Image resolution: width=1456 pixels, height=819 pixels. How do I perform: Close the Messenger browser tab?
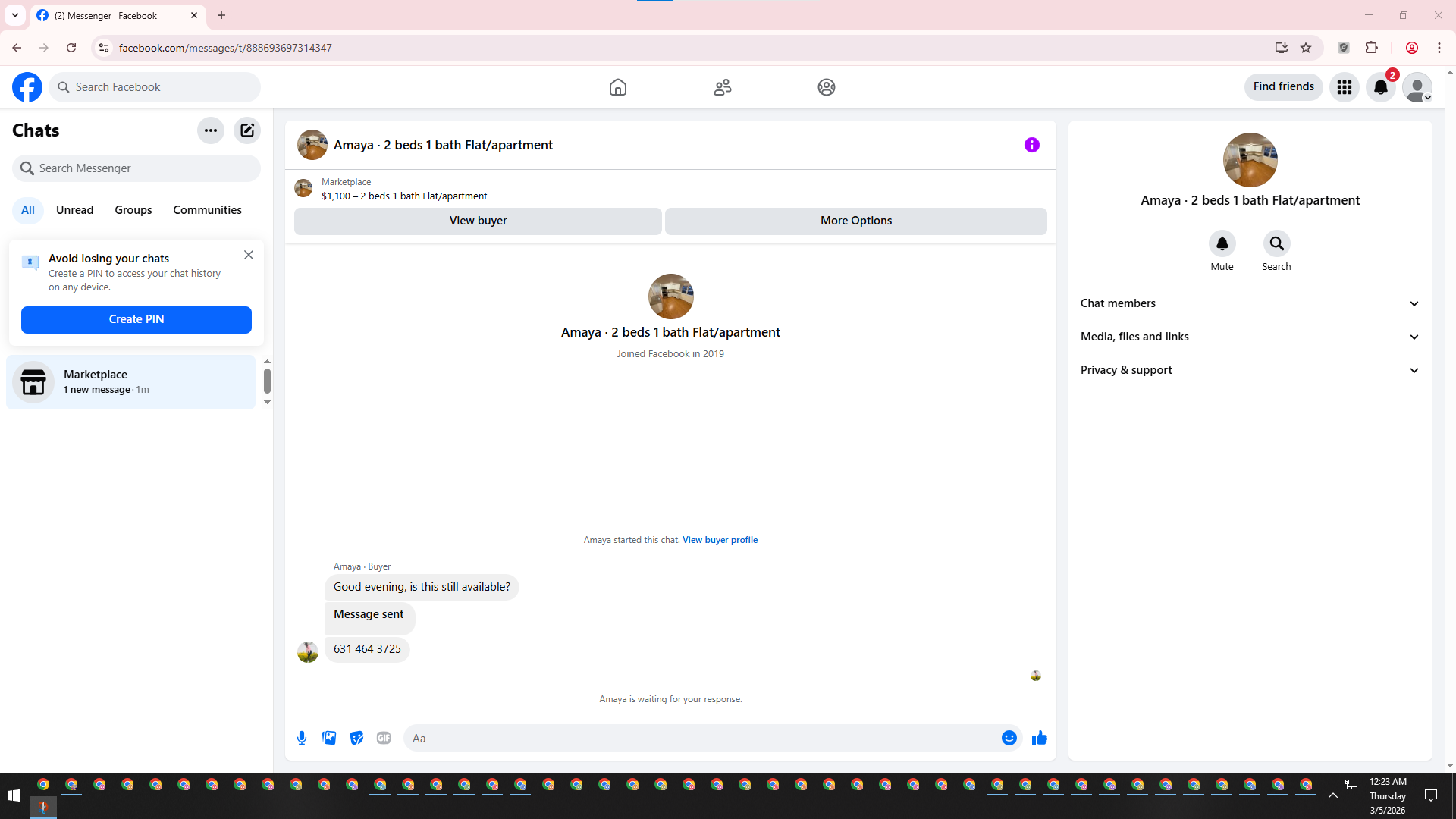(x=194, y=15)
